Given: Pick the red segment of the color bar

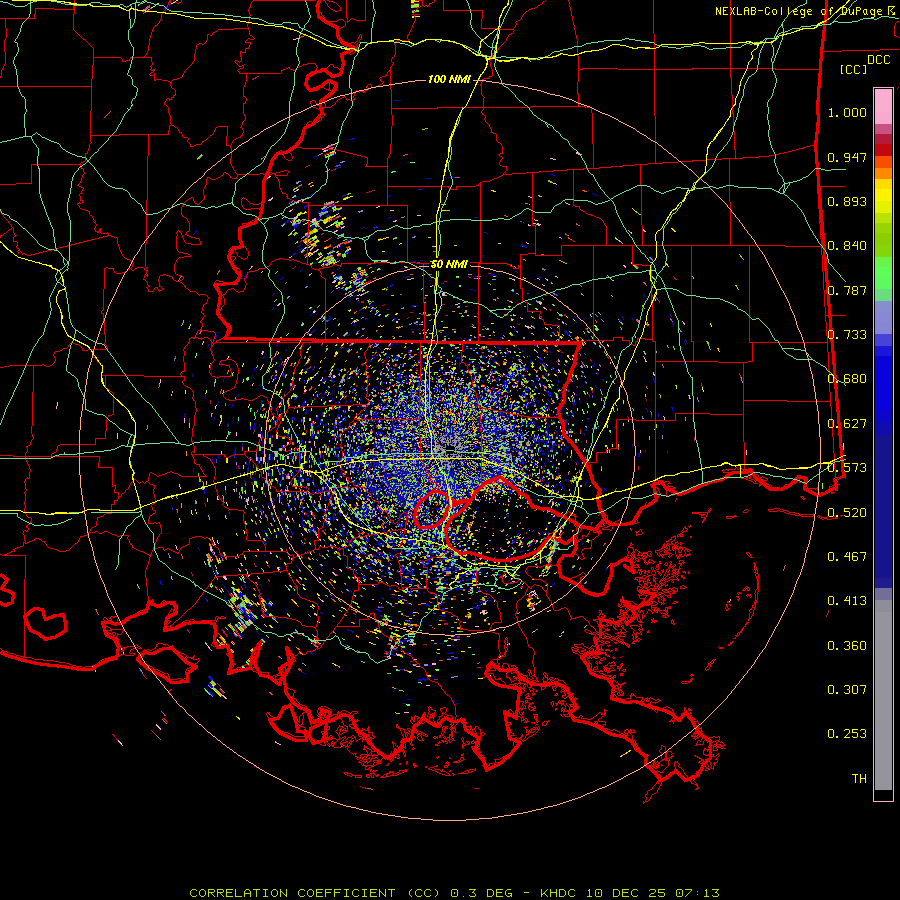Looking at the screenshot, I should [883, 150].
